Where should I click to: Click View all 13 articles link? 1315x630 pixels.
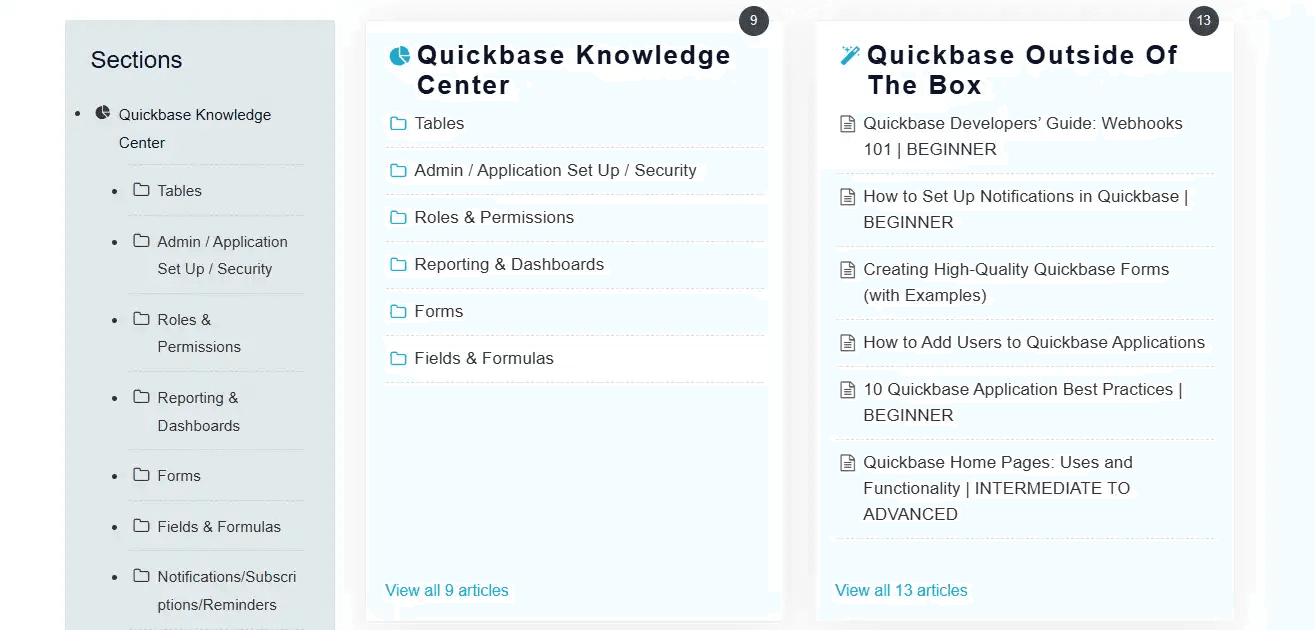pos(901,590)
